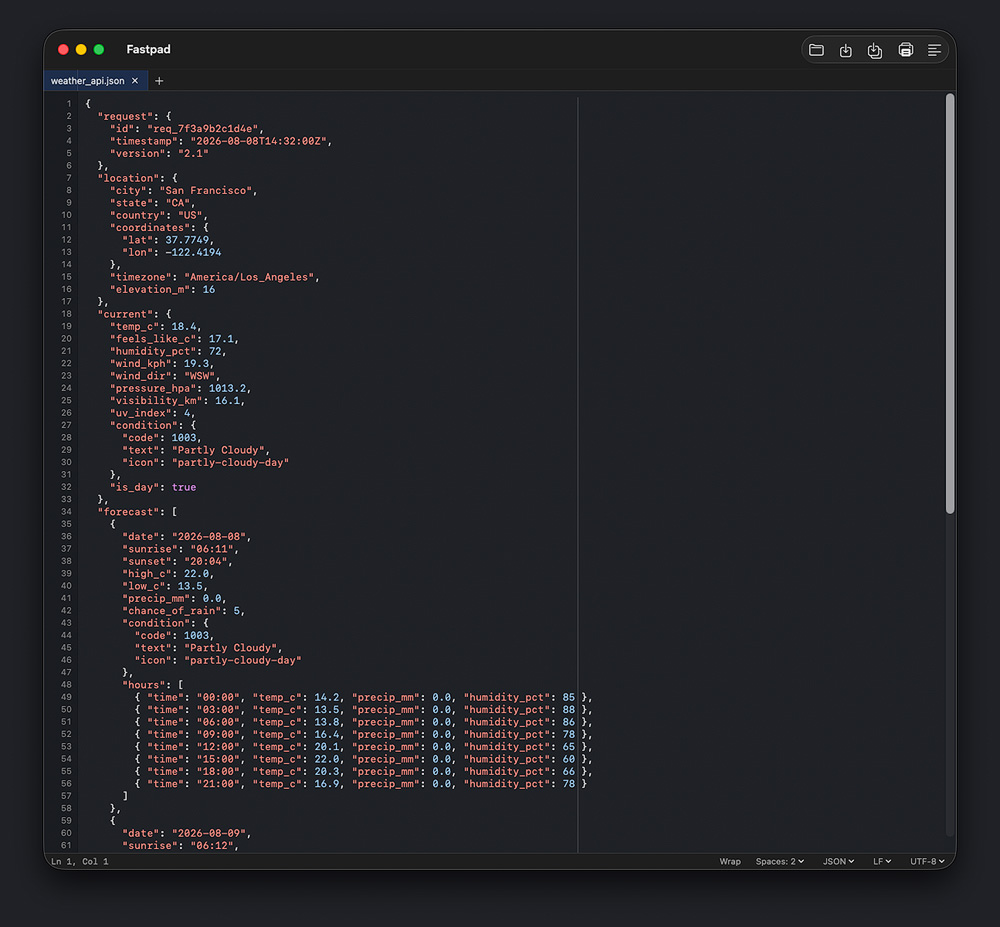The height and width of the screenshot is (927, 1000).
Task: Click the humidity value 88 on line 50
Action: (569, 710)
